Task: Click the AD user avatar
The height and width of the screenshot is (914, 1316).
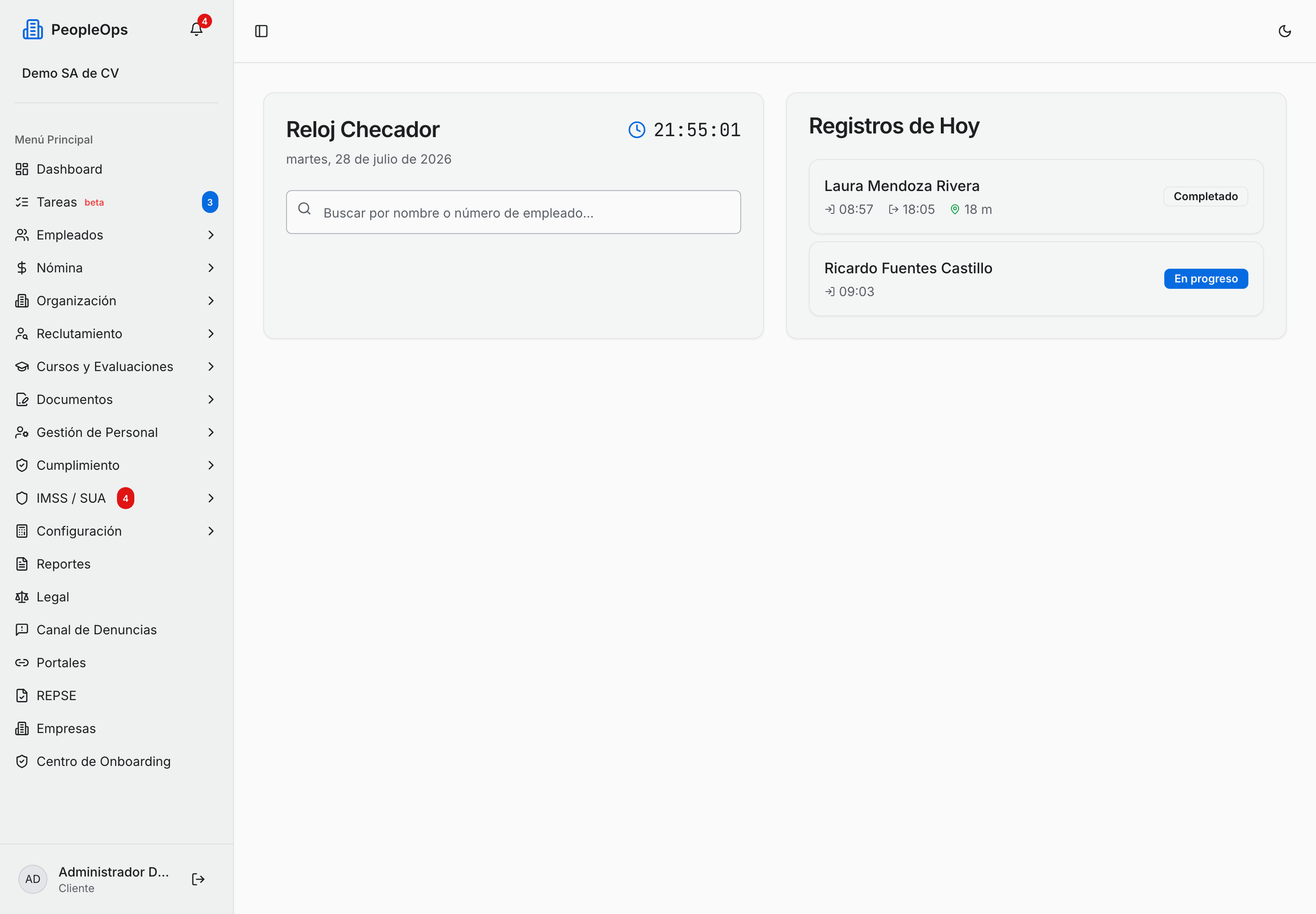Action: click(32, 879)
